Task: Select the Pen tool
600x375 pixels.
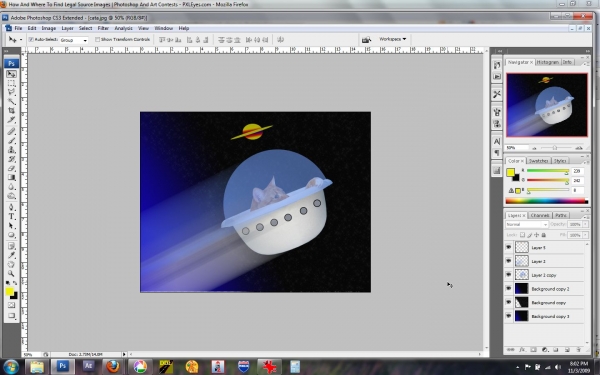Action: (11, 207)
